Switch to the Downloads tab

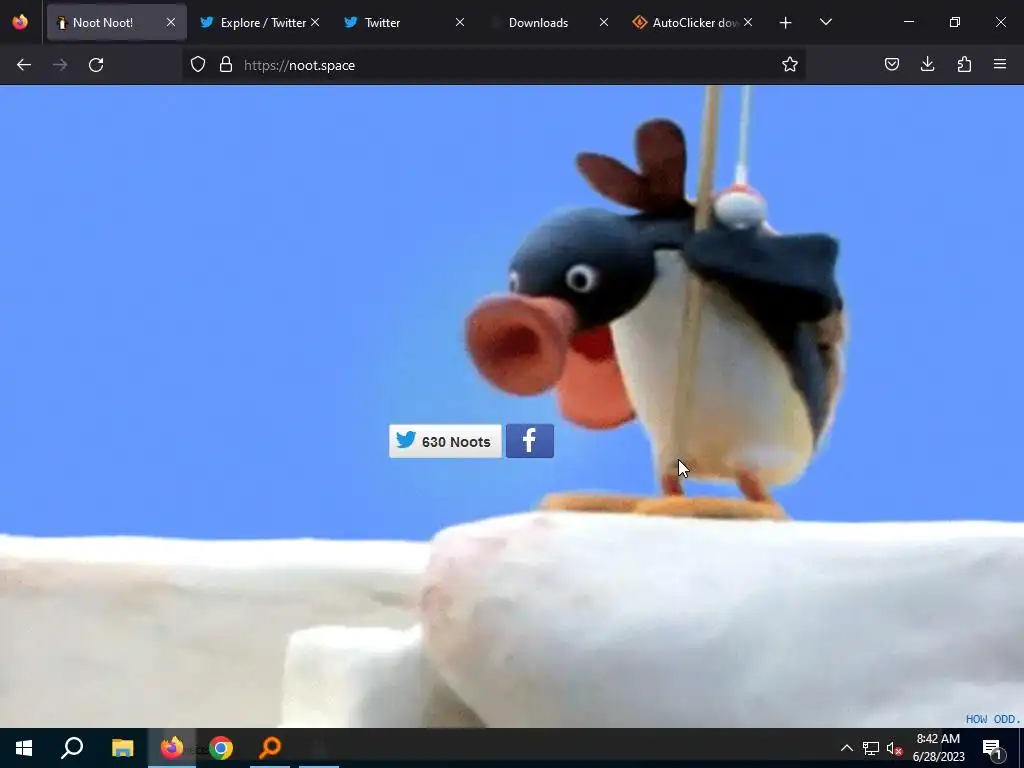pyautogui.click(x=549, y=22)
